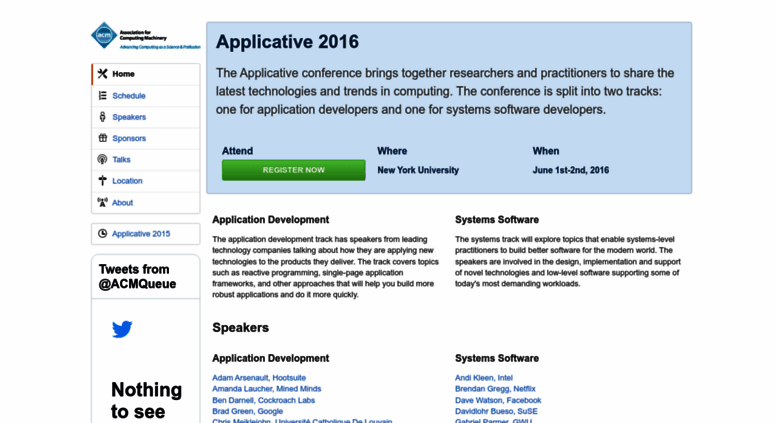Image resolution: width=777 pixels, height=423 pixels.
Task: Click the Where label
Action: point(392,151)
